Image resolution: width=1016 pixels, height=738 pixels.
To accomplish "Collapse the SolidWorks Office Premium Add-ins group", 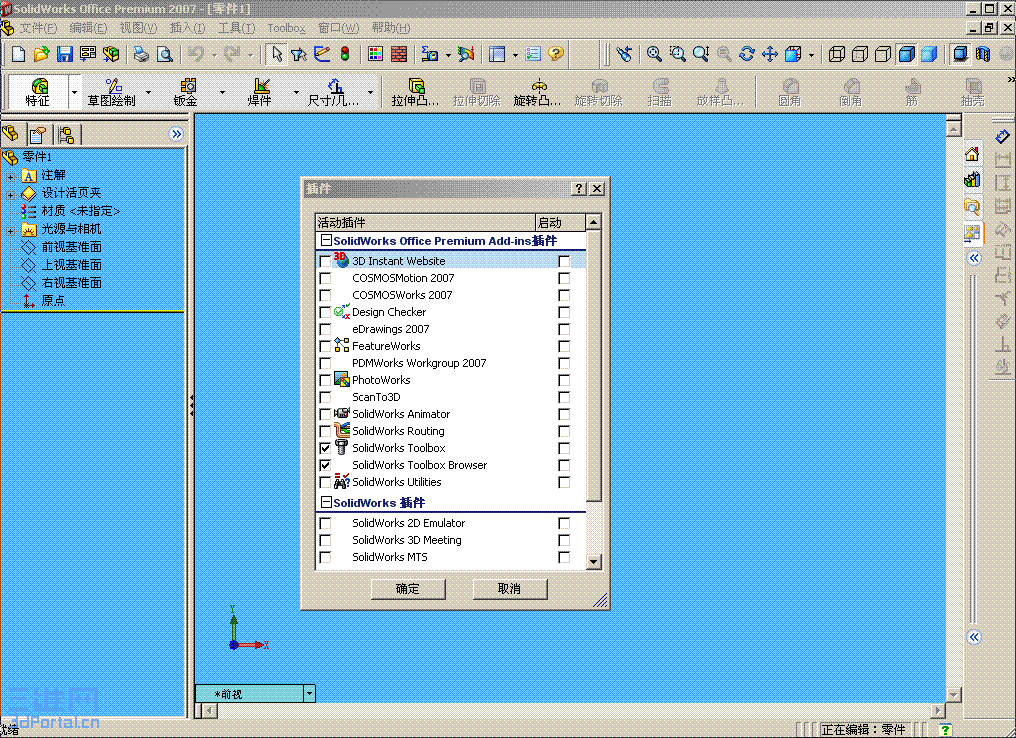I will click(x=325, y=240).
